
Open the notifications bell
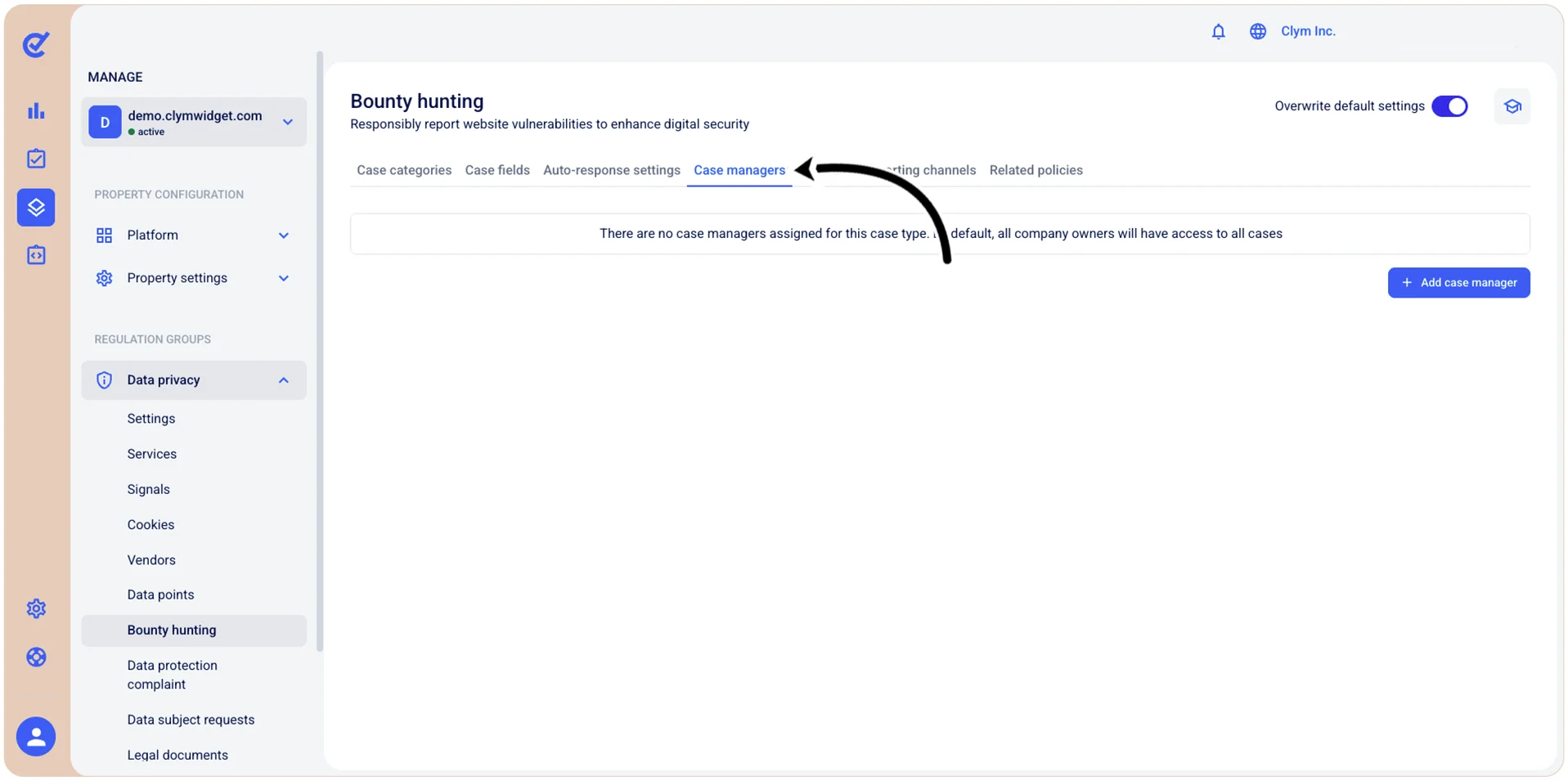[x=1218, y=31]
